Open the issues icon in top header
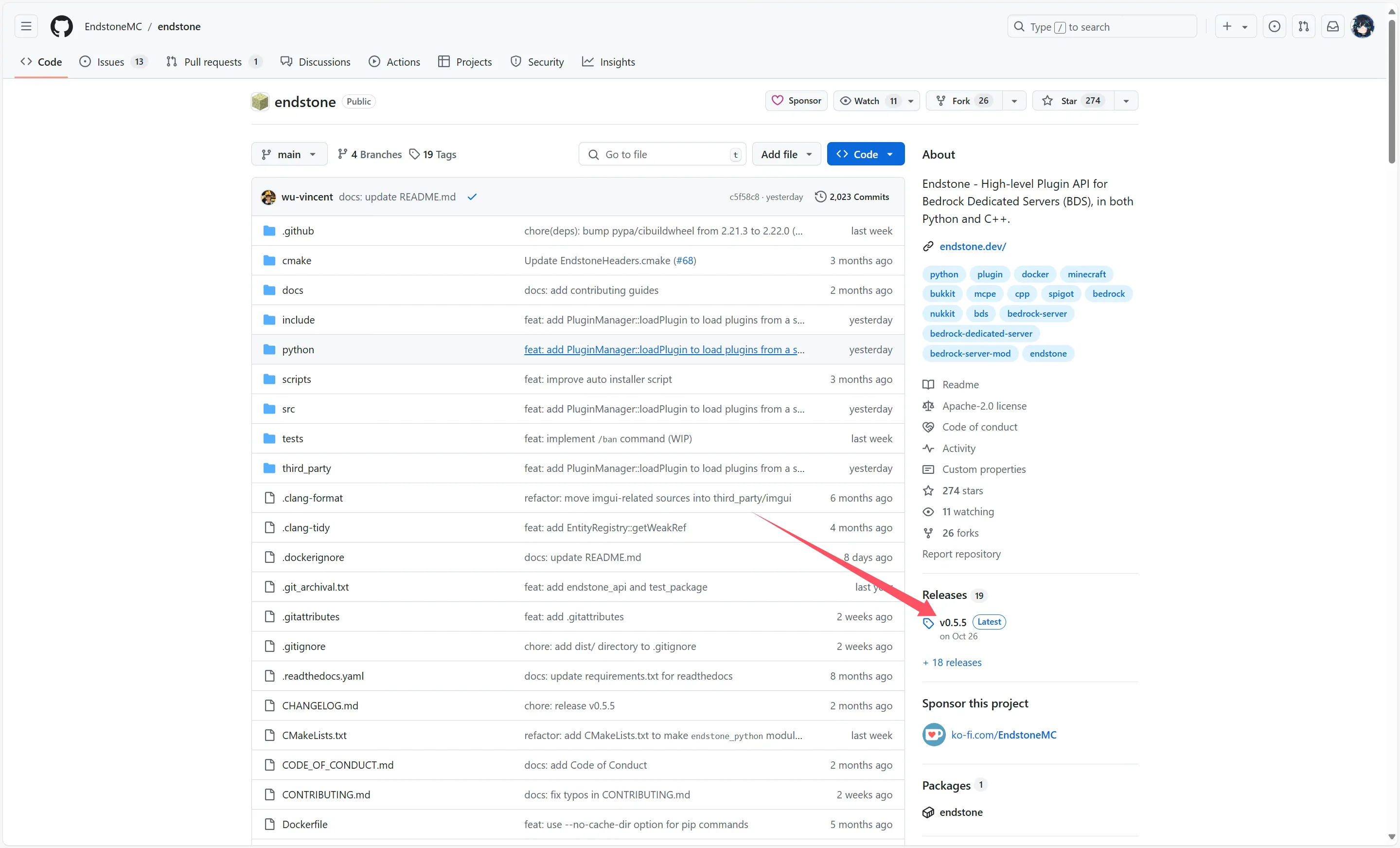 coord(1275,27)
